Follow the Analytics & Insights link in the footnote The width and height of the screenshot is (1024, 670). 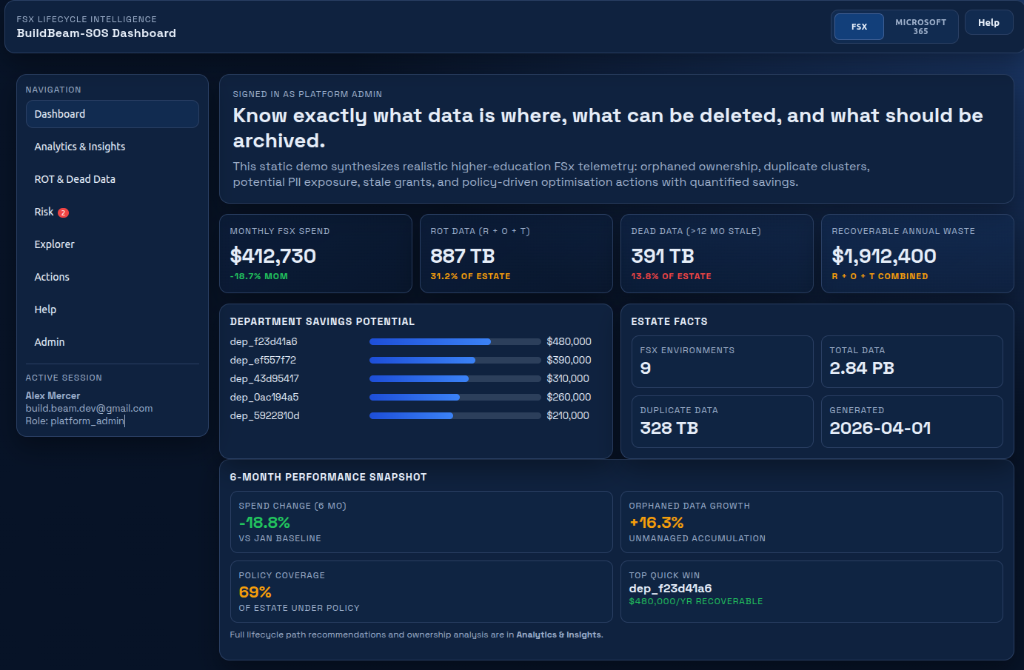pos(558,635)
